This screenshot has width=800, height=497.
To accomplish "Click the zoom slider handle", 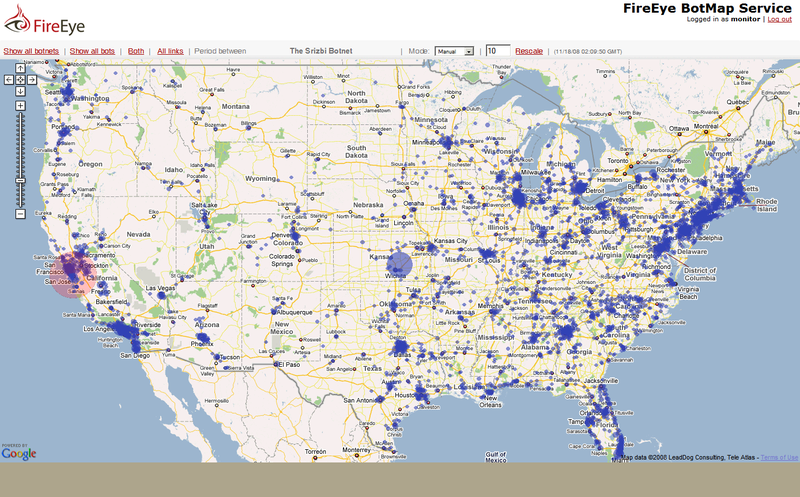I will [20, 181].
